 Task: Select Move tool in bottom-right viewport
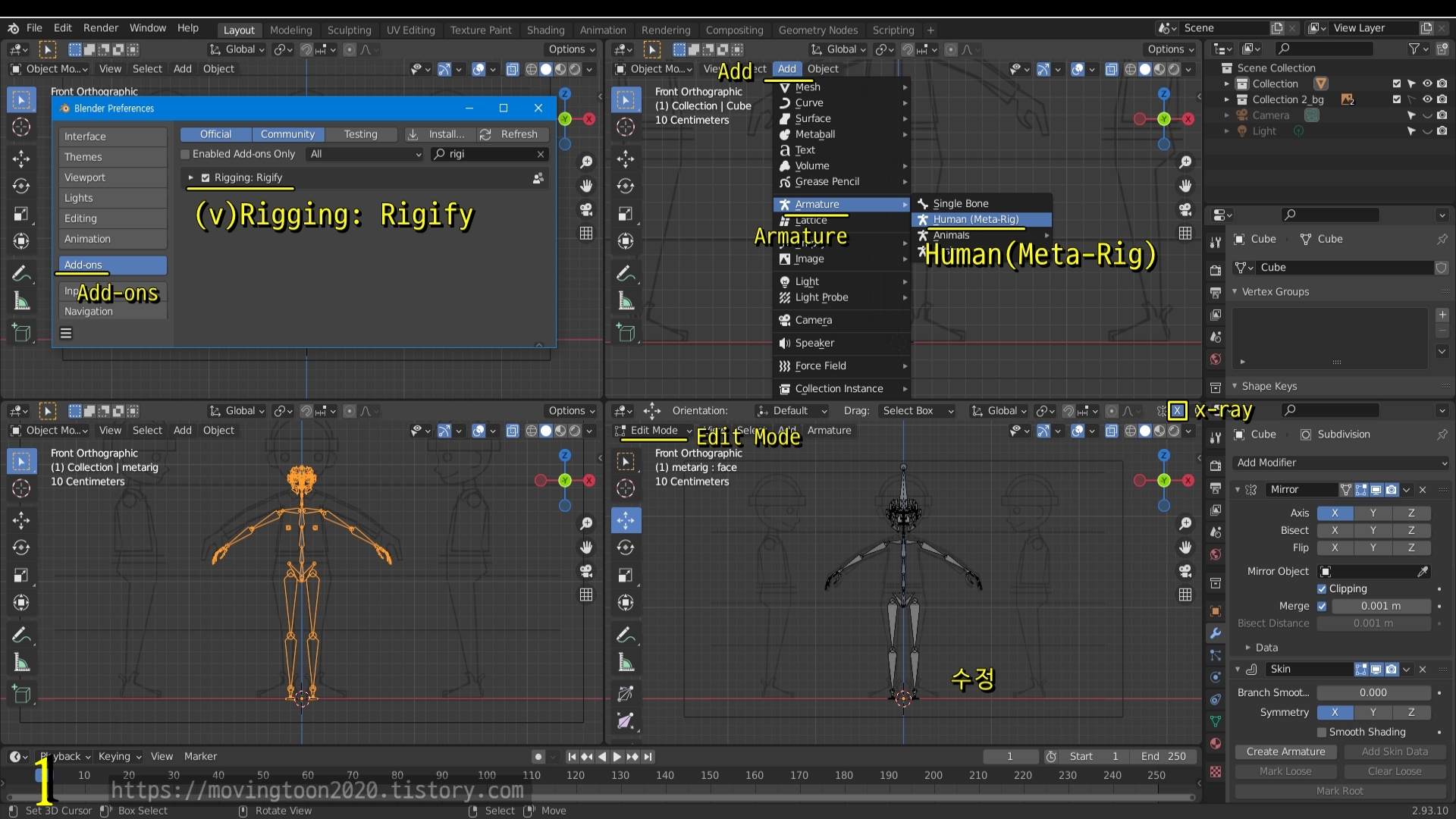[x=626, y=520]
